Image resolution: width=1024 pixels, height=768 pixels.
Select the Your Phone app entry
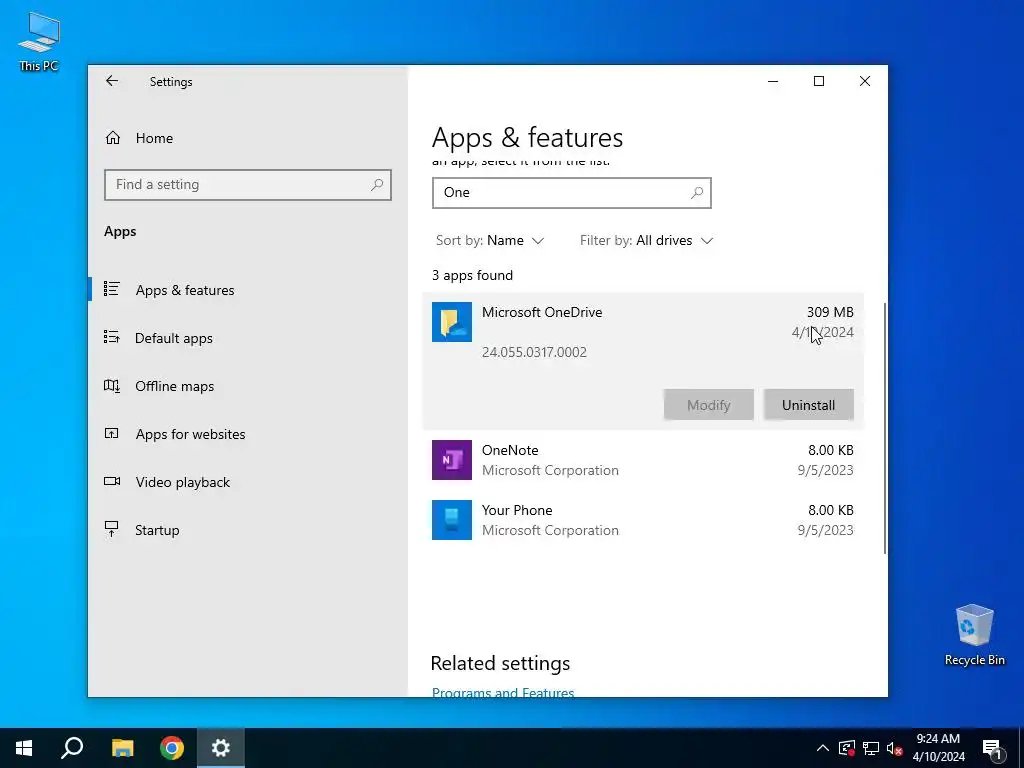pyautogui.click(x=643, y=520)
